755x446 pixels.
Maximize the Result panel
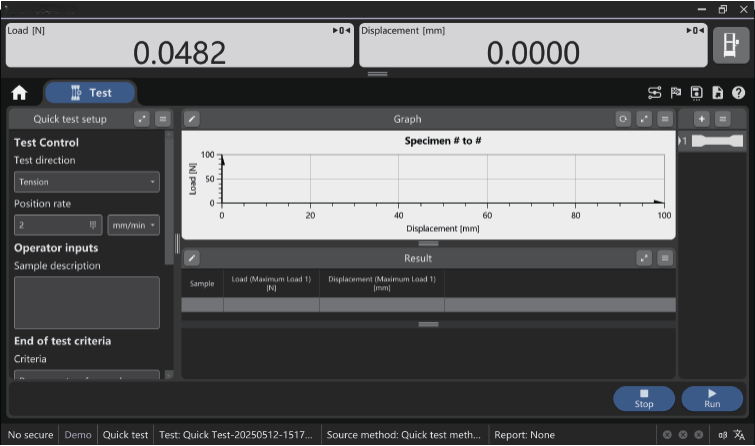click(644, 258)
